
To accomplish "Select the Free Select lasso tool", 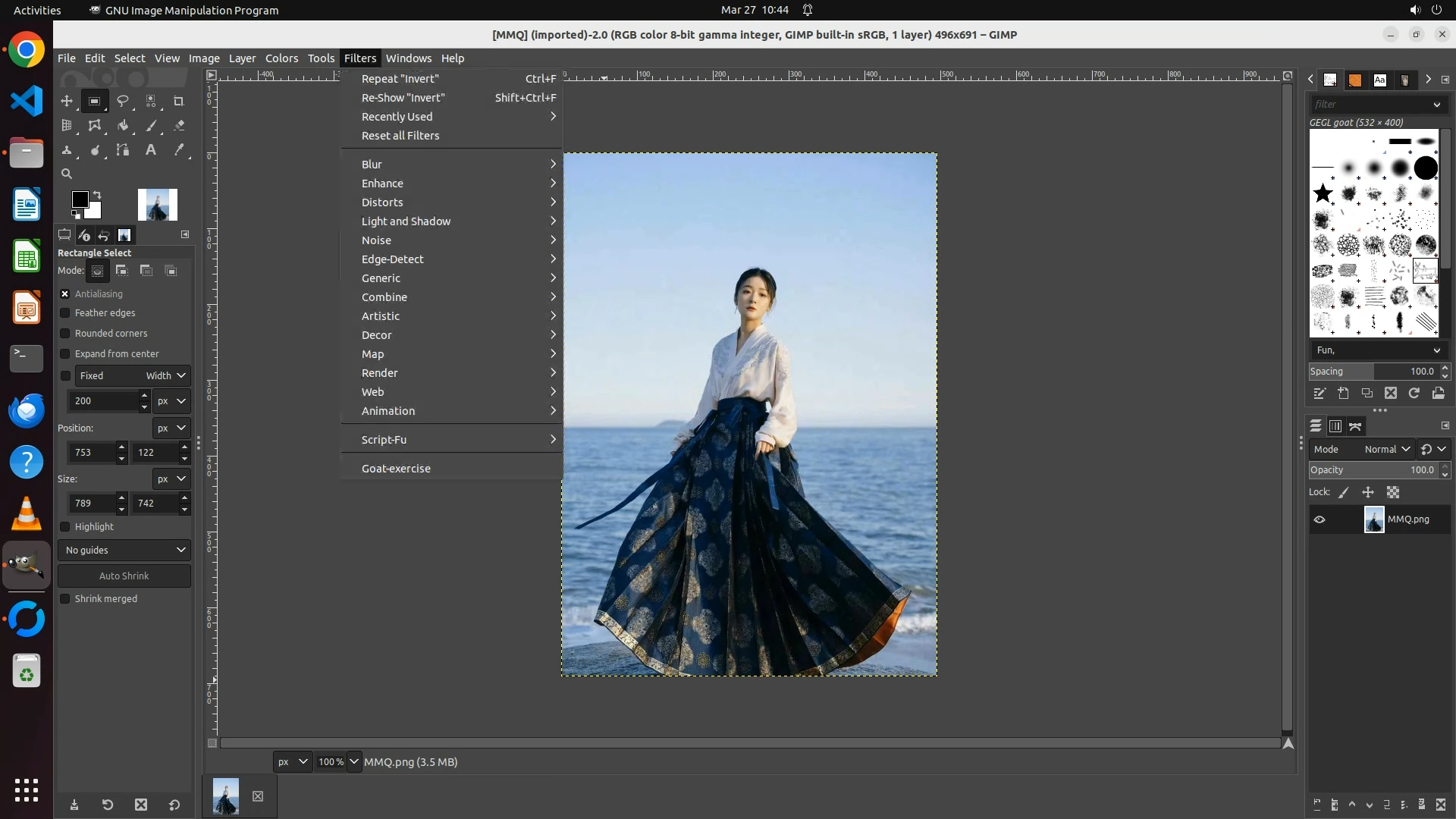I will tap(123, 101).
